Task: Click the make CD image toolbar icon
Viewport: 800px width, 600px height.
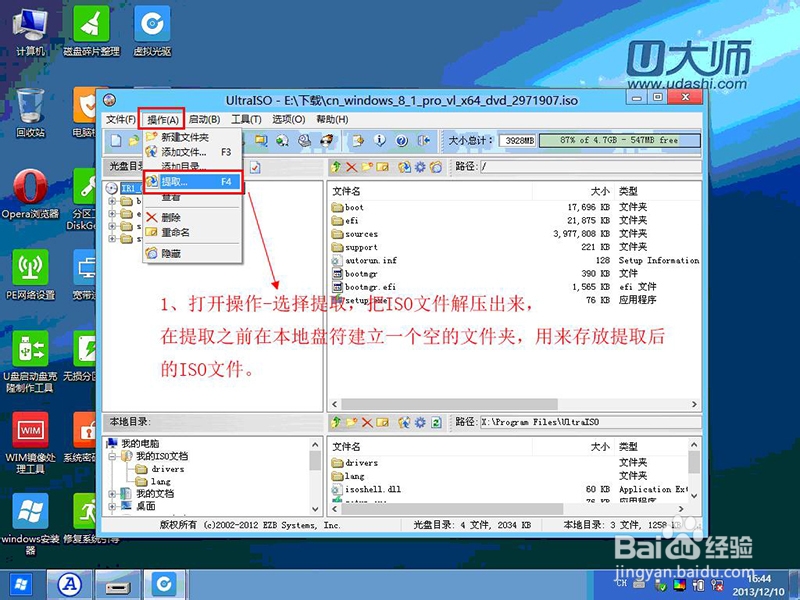Action: (282, 141)
